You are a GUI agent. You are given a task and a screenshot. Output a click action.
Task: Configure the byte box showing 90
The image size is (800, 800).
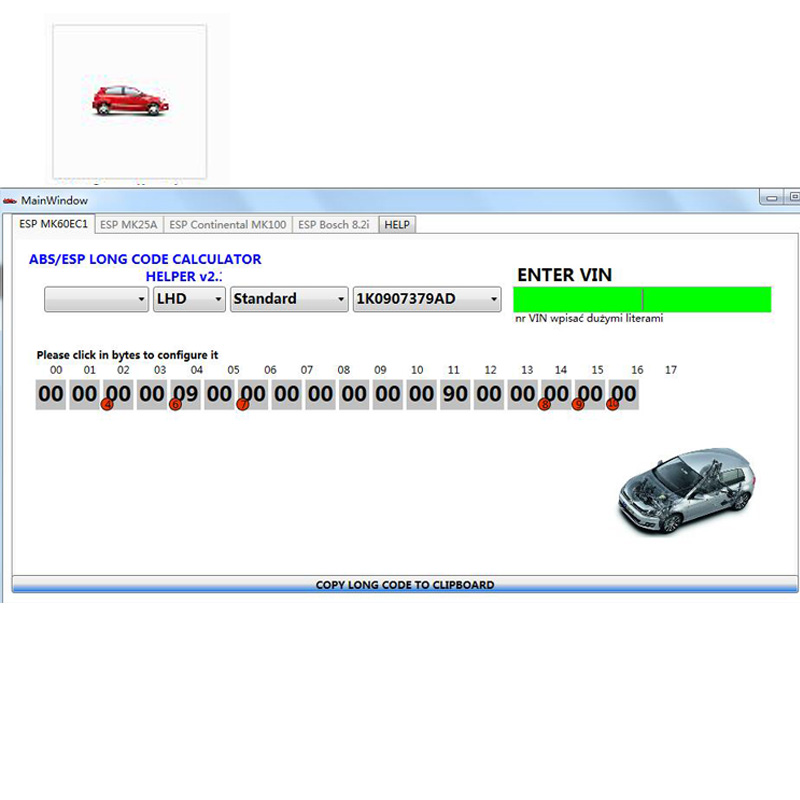[455, 394]
